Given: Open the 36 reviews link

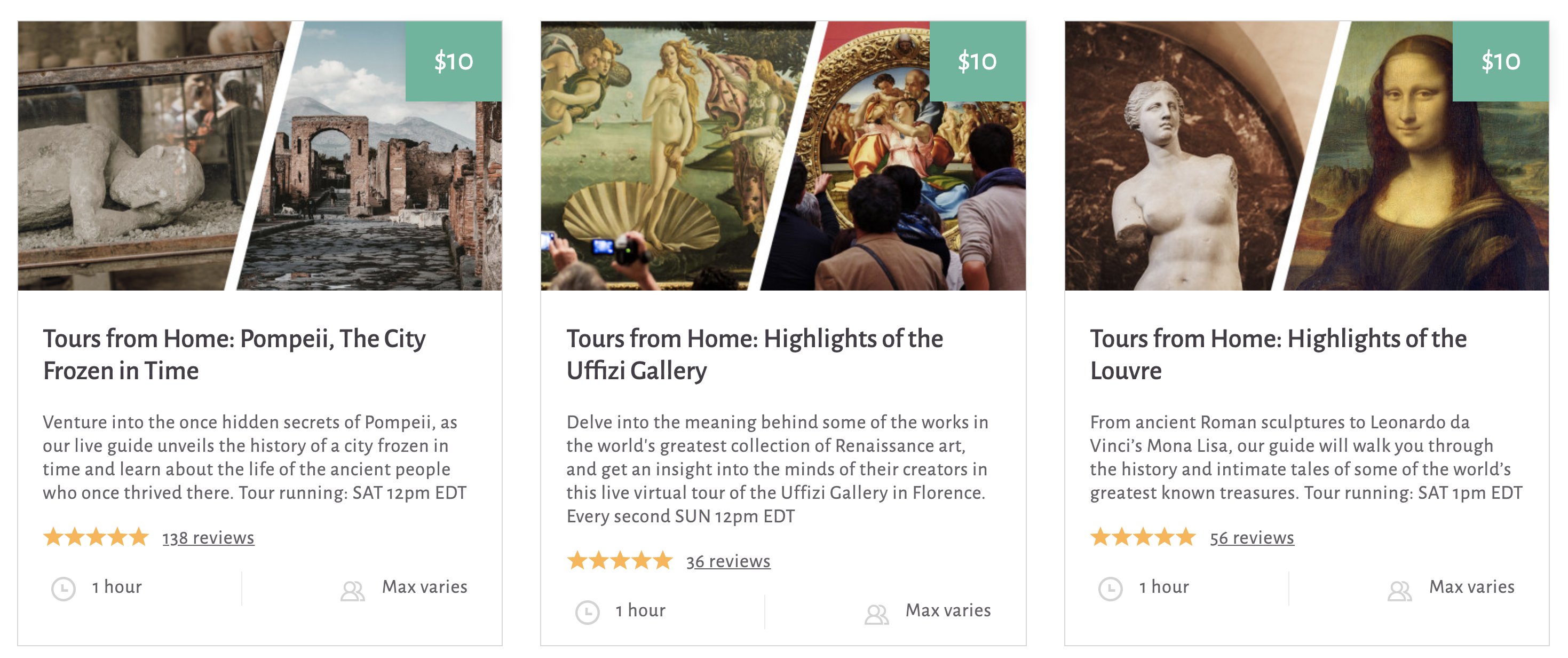Looking at the screenshot, I should point(728,561).
